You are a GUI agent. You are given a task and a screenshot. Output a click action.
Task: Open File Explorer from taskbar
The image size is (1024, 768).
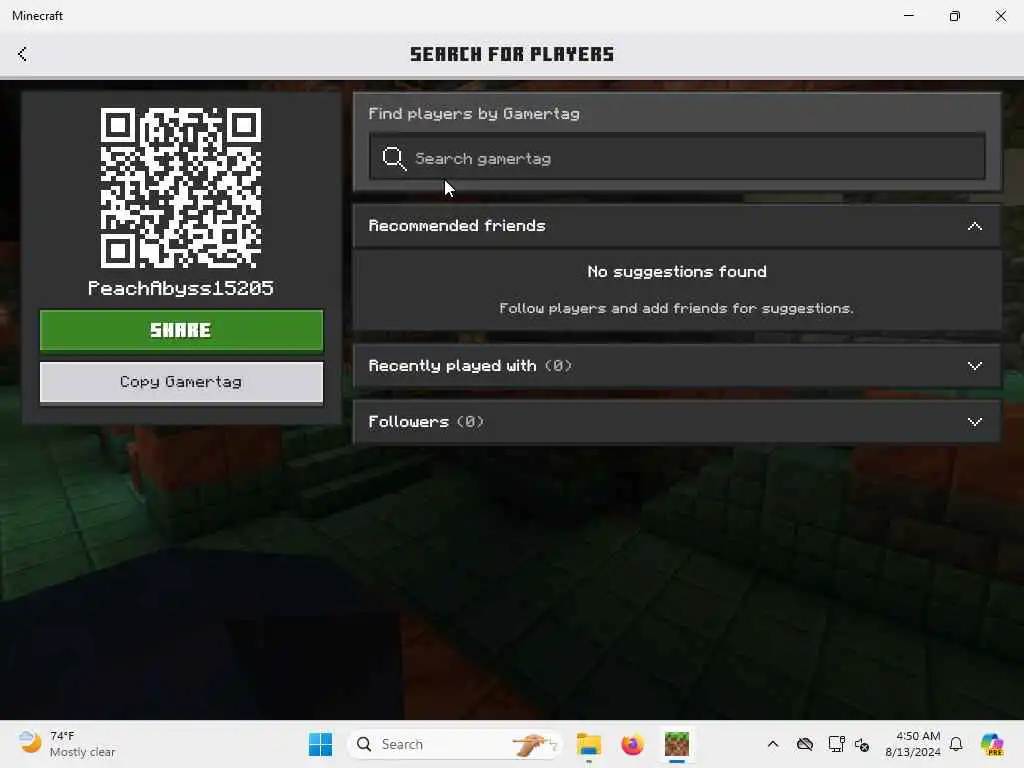[588, 744]
